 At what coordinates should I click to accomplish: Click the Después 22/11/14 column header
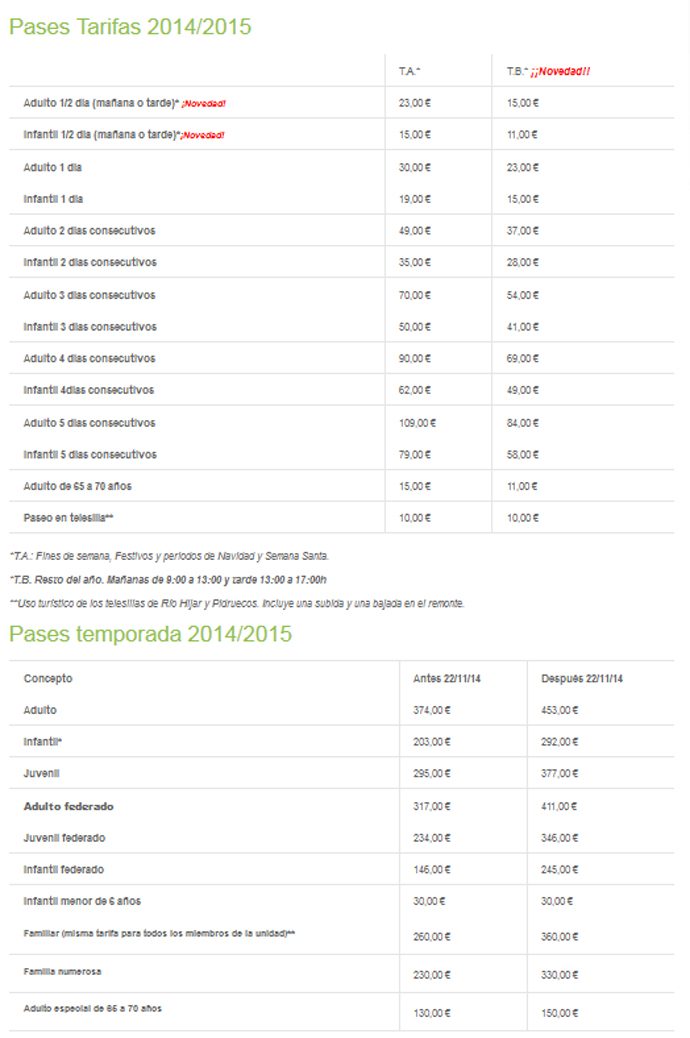(582, 678)
